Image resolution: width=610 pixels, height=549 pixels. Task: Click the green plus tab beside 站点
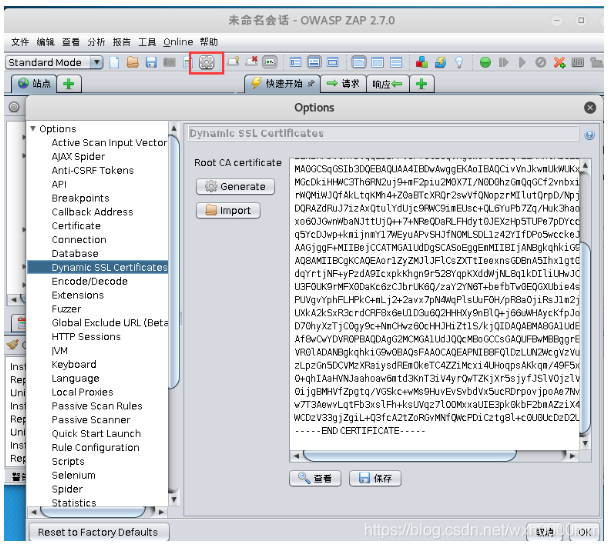click(69, 84)
